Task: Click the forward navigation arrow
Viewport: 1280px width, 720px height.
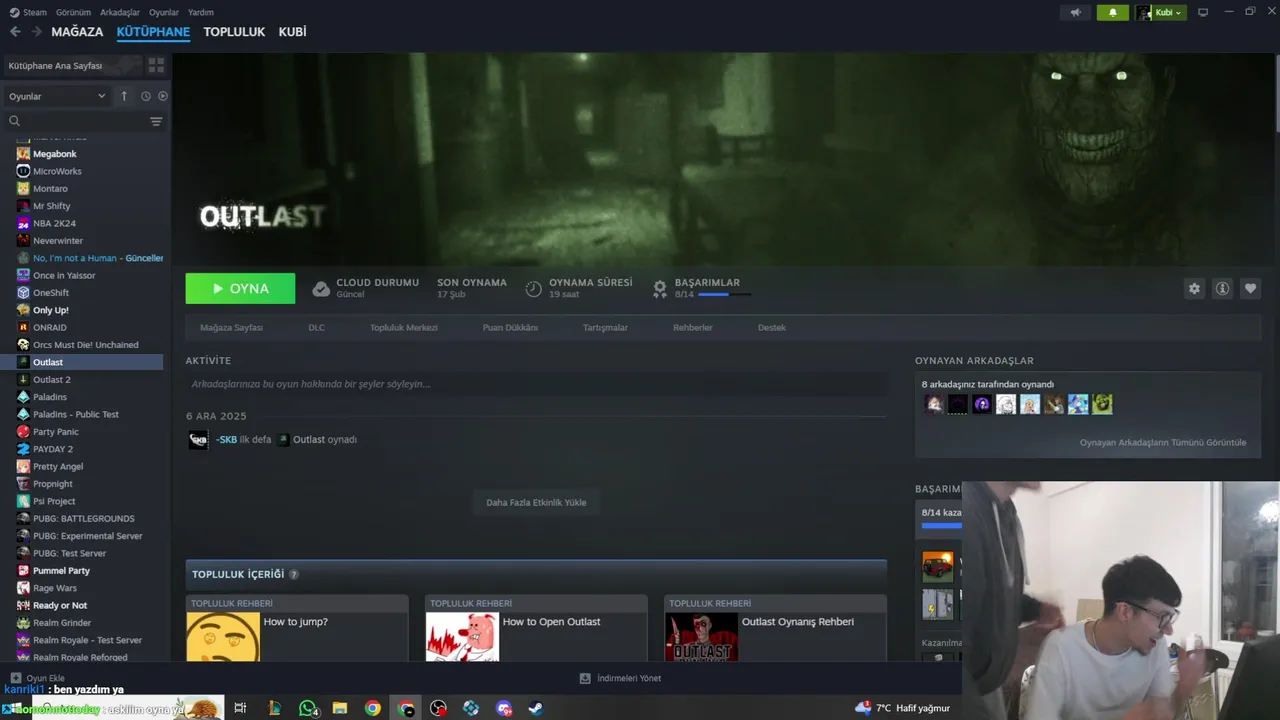Action: click(x=37, y=32)
